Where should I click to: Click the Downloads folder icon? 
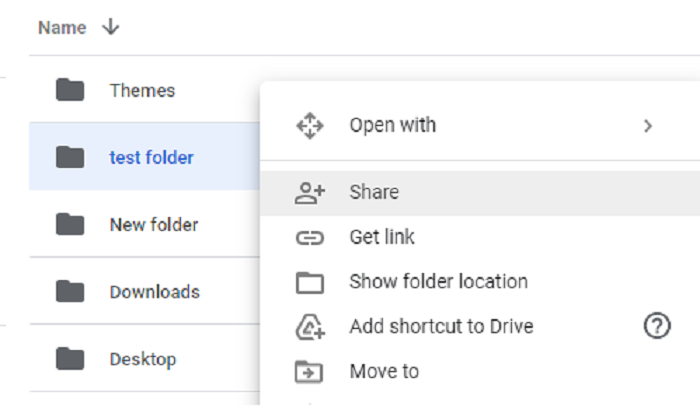pyautogui.click(x=70, y=292)
